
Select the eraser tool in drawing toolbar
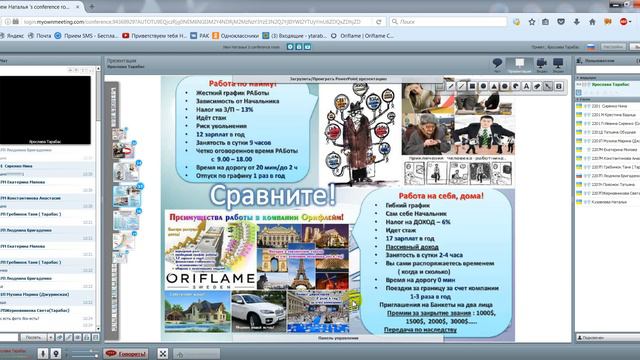point(537,86)
